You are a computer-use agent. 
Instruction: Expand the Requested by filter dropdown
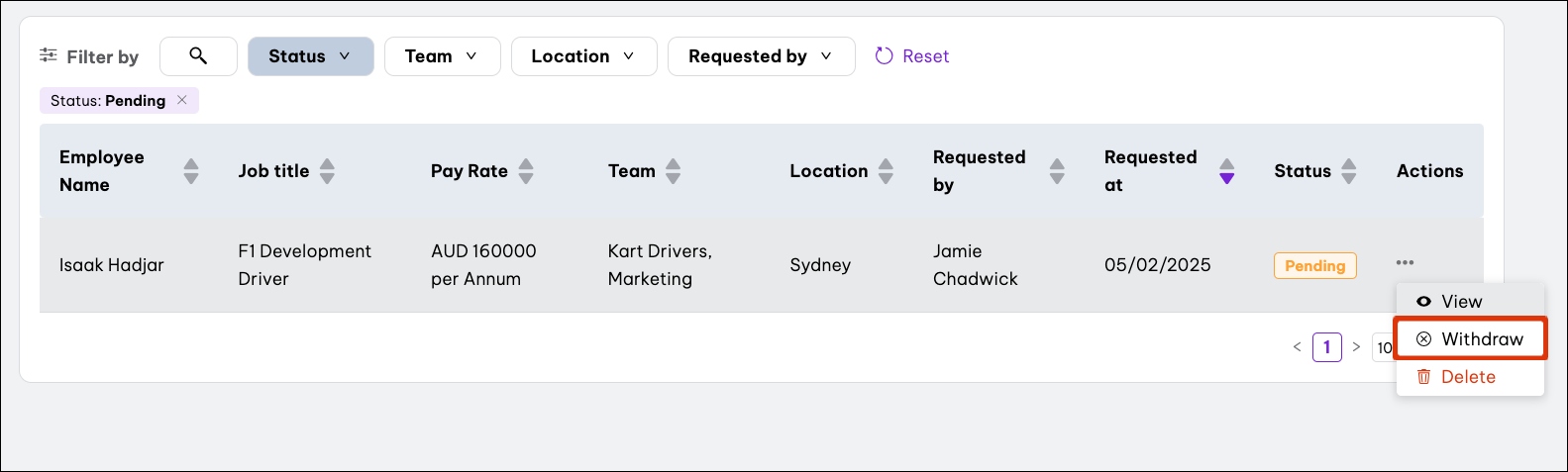point(761,56)
